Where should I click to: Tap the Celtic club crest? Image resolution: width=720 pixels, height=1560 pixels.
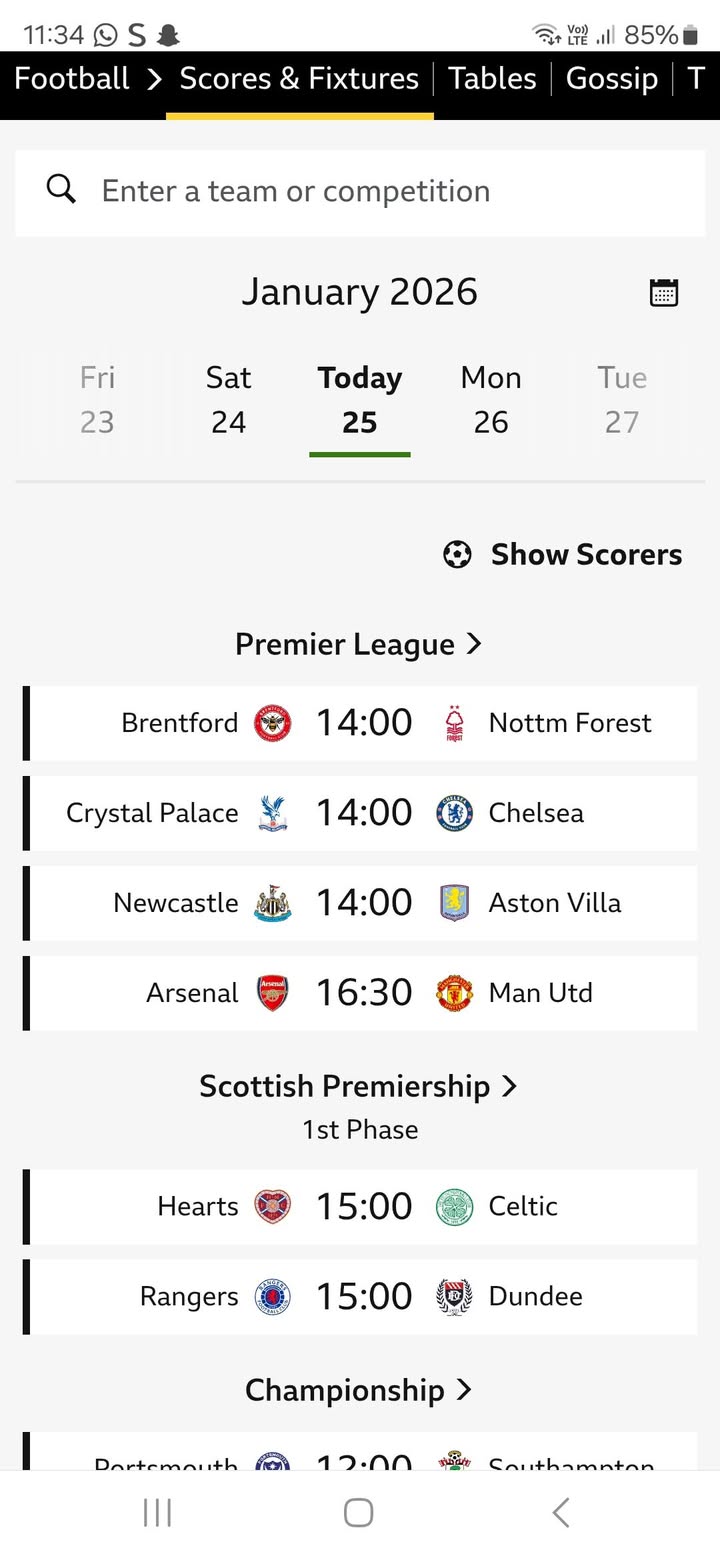[454, 1207]
